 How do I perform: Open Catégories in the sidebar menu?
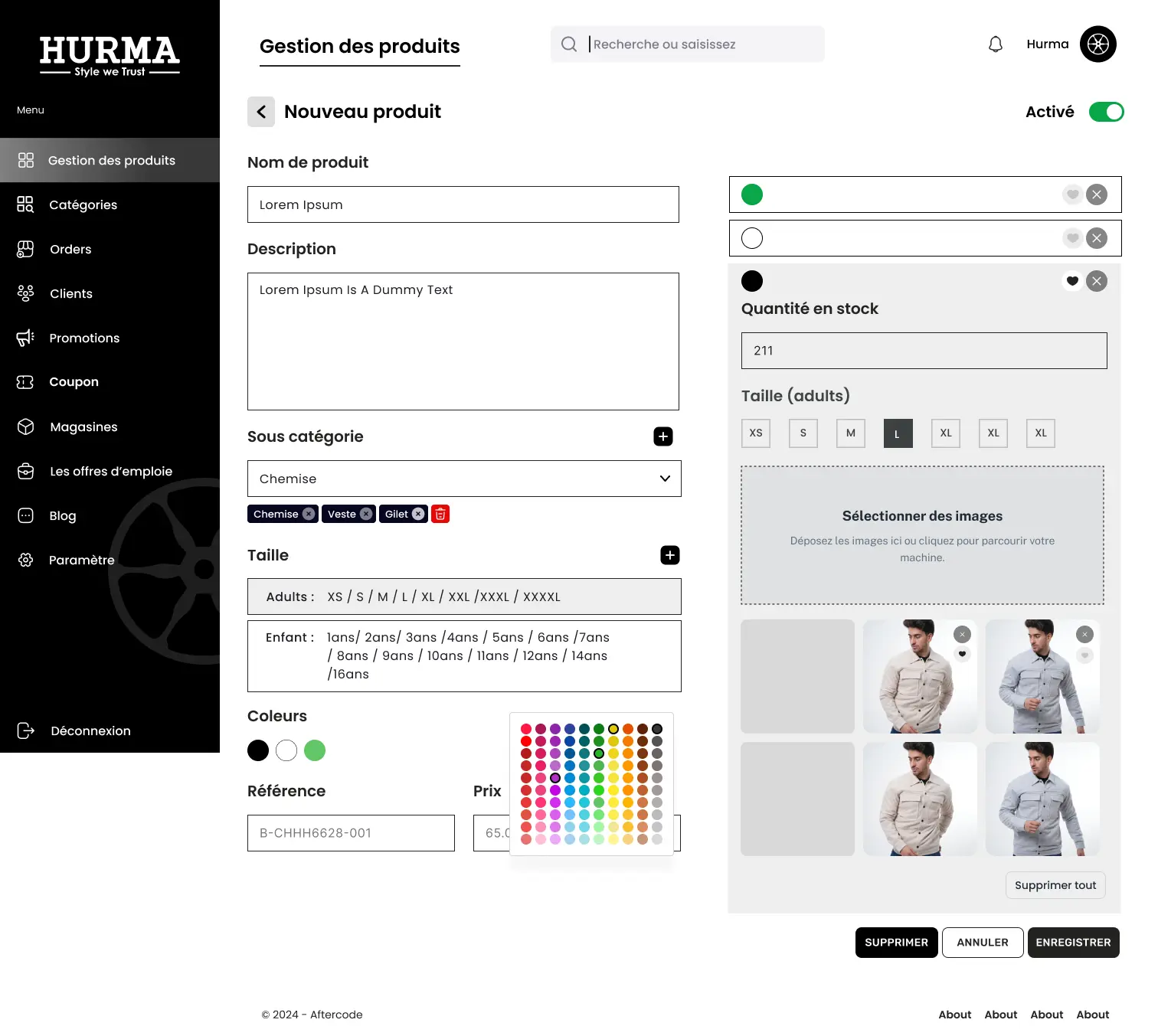[x=83, y=205]
